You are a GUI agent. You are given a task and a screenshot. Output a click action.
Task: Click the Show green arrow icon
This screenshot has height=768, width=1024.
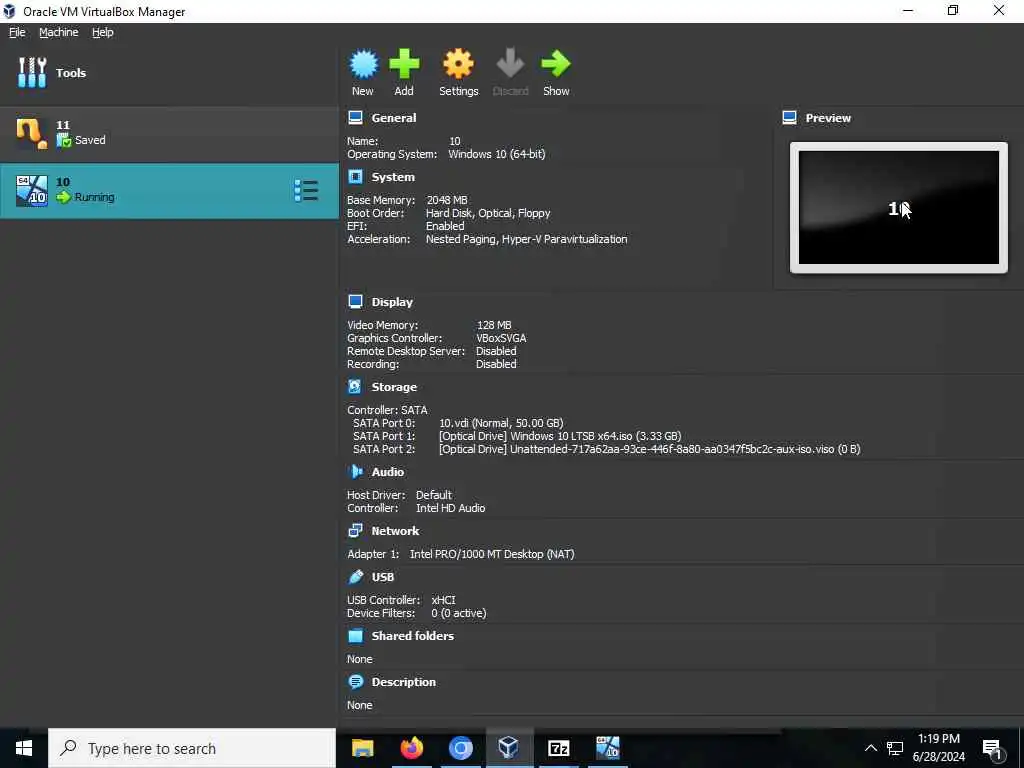click(556, 64)
